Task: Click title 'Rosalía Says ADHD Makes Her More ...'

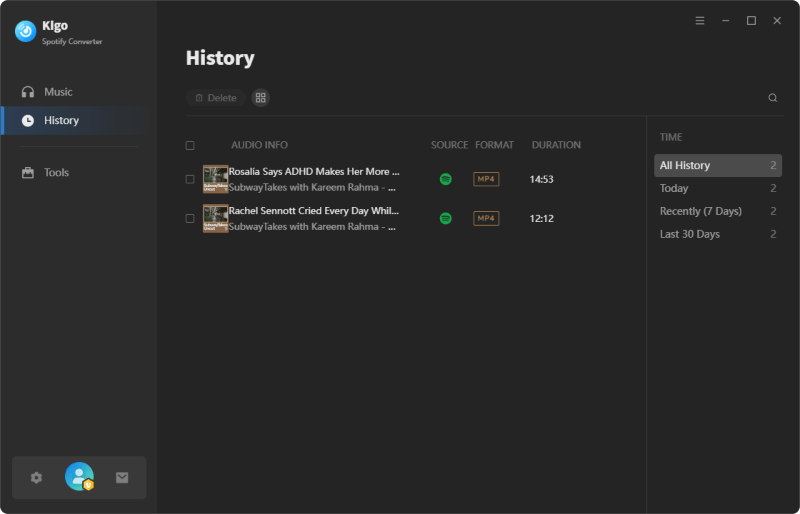Action: 314,172
